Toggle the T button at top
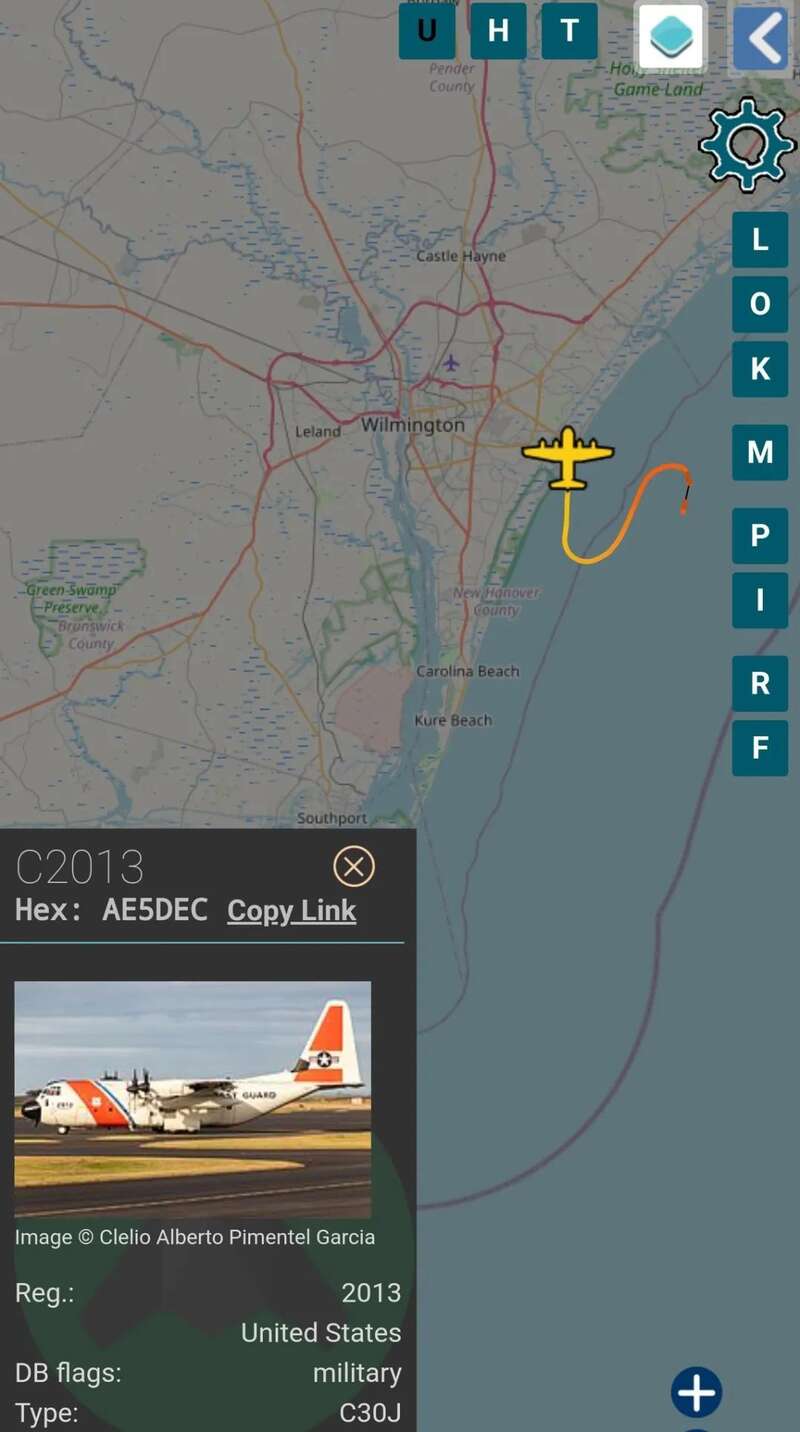 tap(570, 31)
